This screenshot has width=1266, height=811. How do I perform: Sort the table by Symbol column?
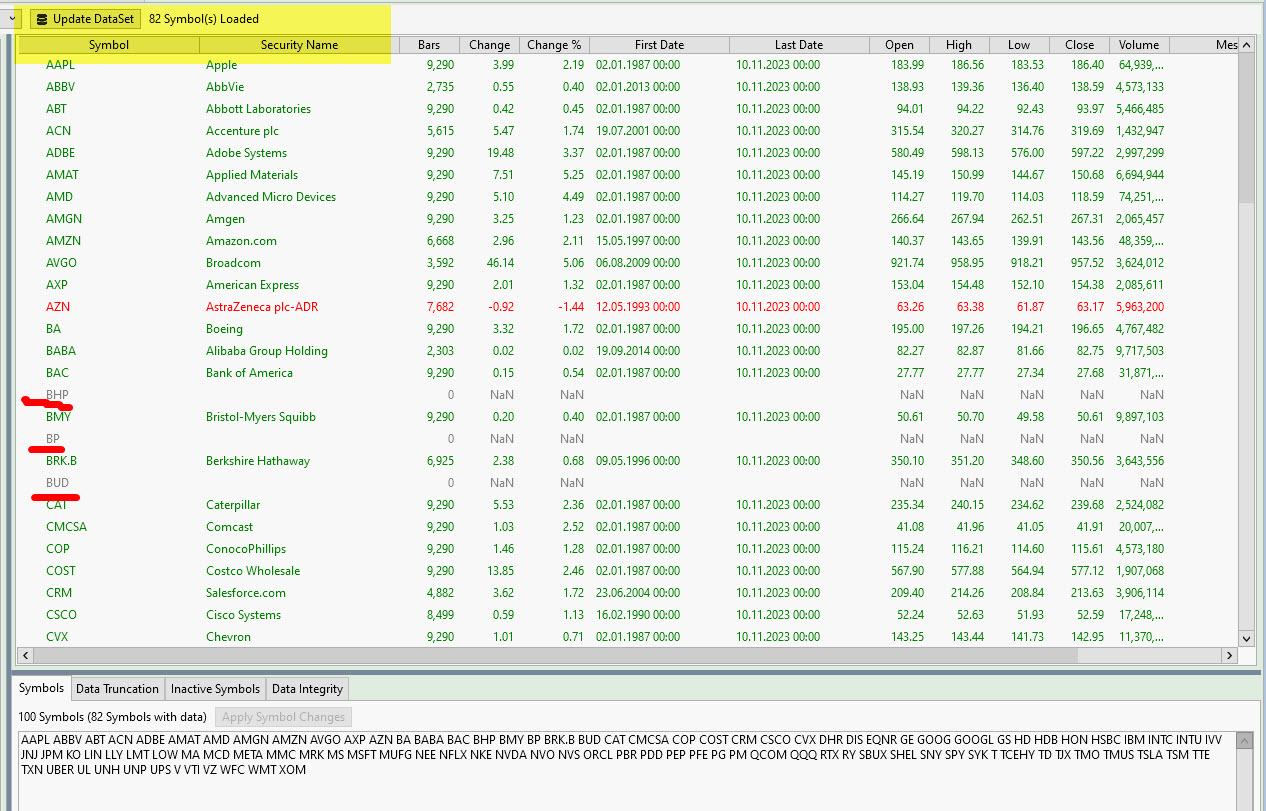pyautogui.click(x=108, y=45)
